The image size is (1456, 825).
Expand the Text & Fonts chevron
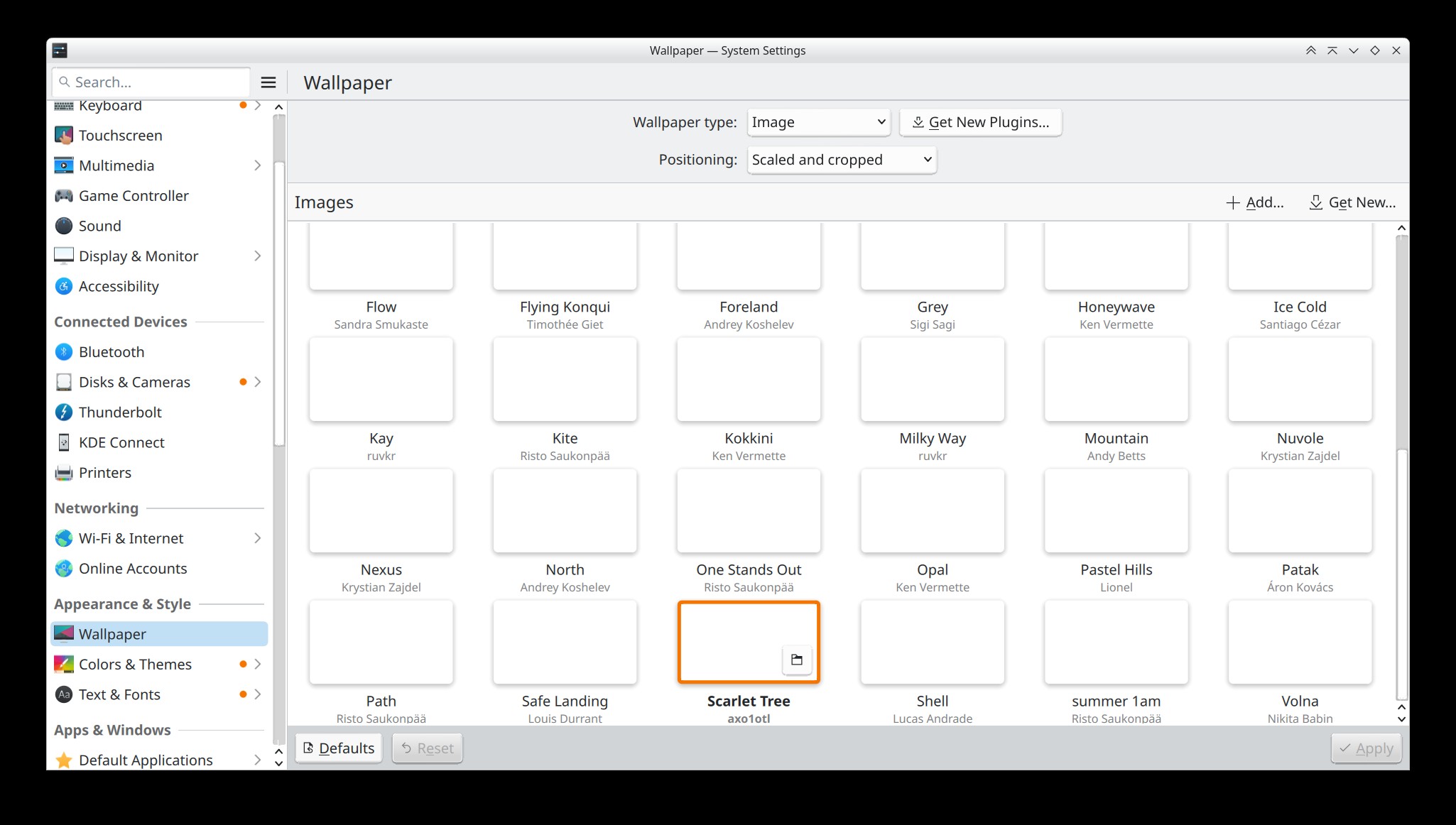coord(257,694)
